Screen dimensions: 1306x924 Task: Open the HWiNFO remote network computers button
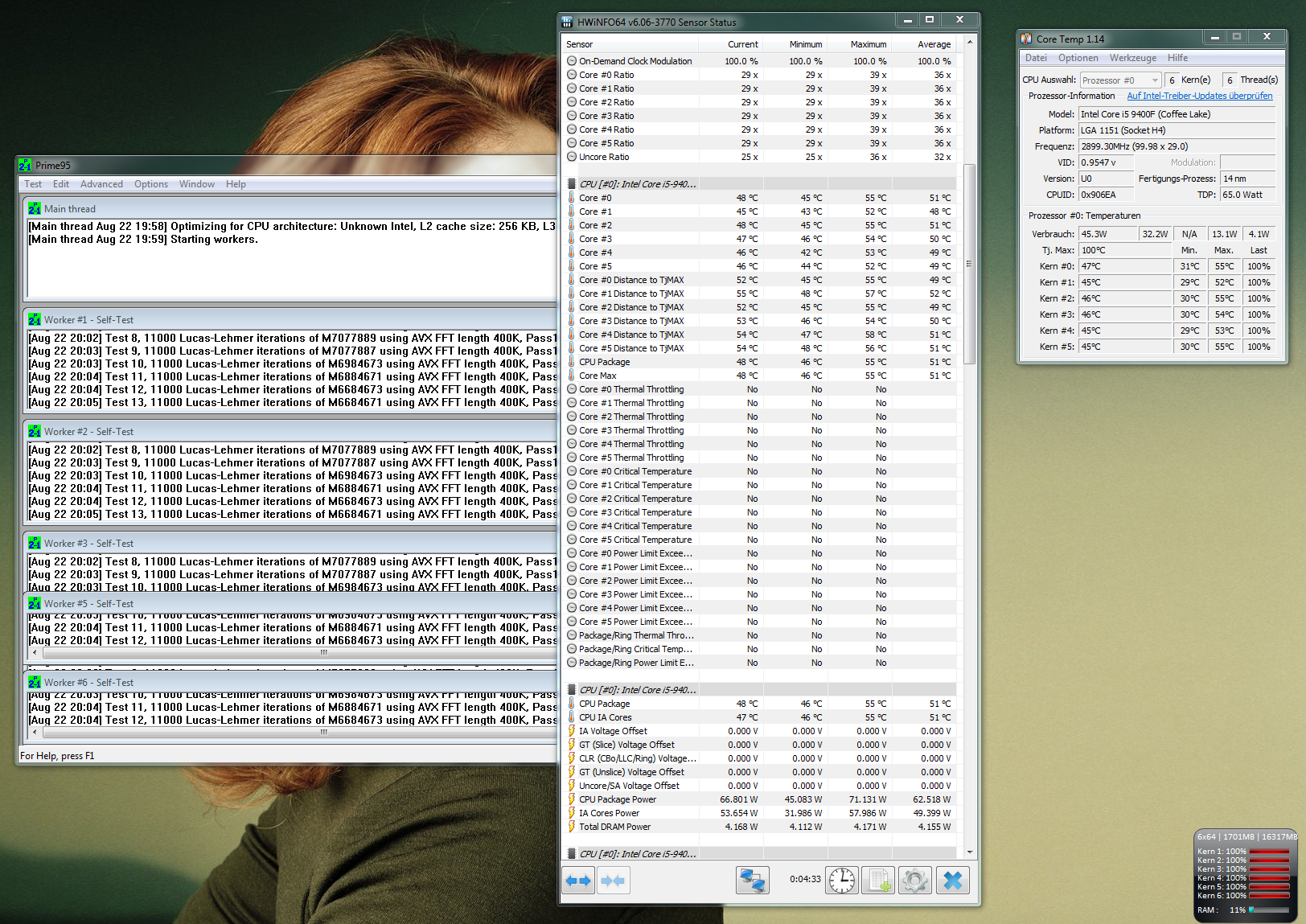point(753,881)
